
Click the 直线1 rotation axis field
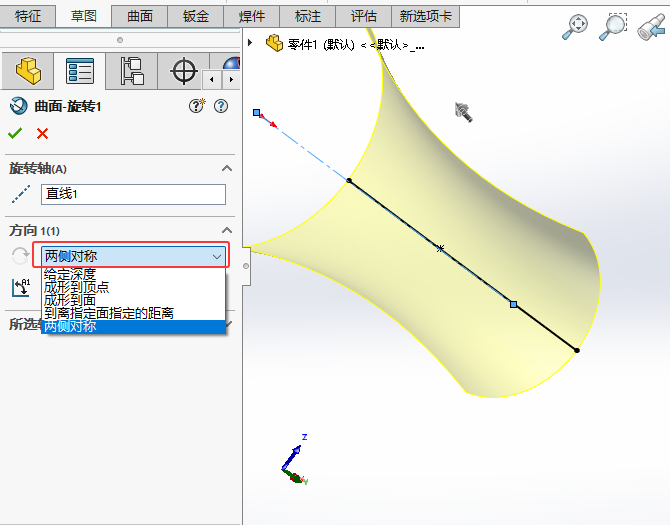click(133, 194)
